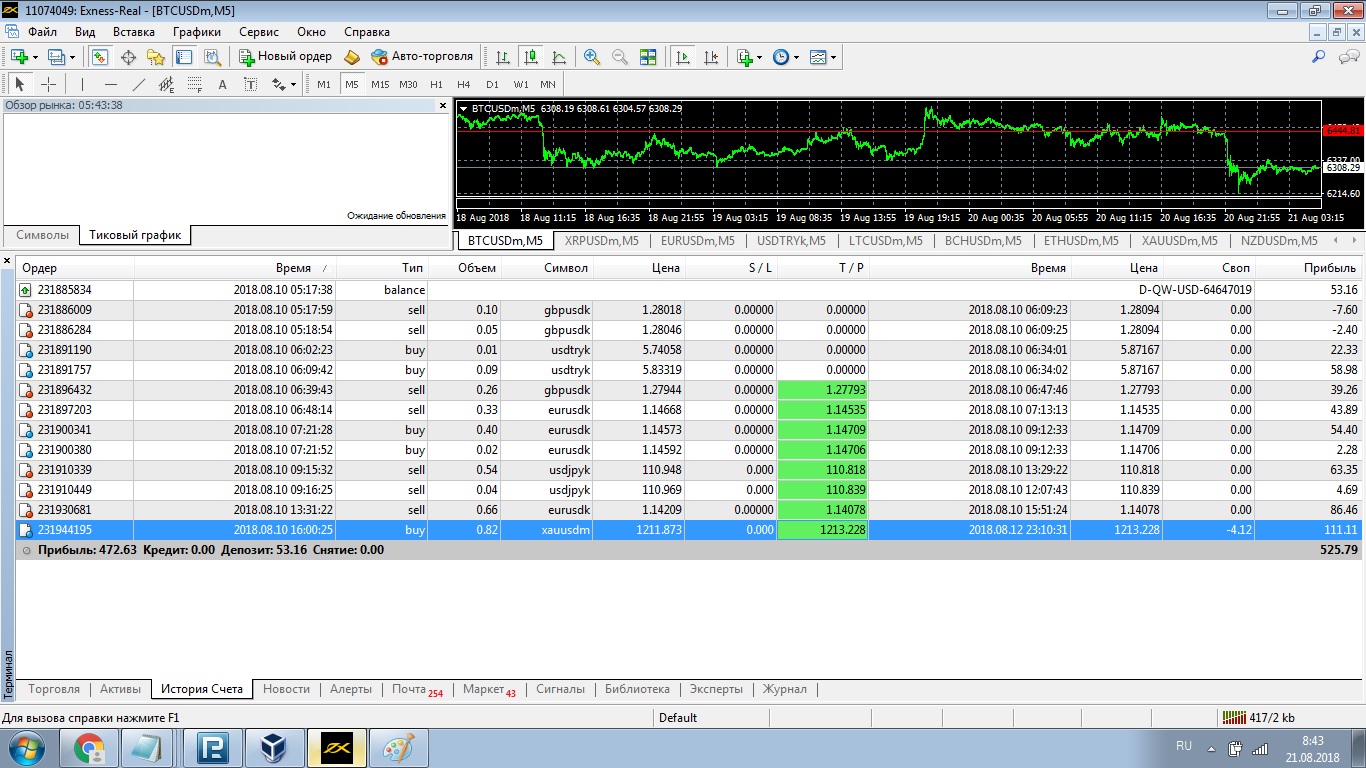The width and height of the screenshot is (1366, 768).
Task: Select the Crosshair cursor tool
Action: (48, 84)
